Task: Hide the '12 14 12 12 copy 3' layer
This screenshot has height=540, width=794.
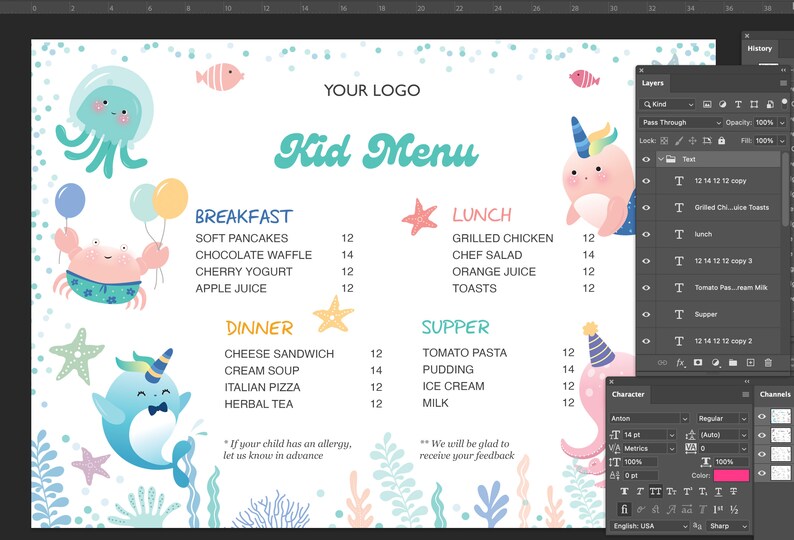Action: [x=646, y=261]
